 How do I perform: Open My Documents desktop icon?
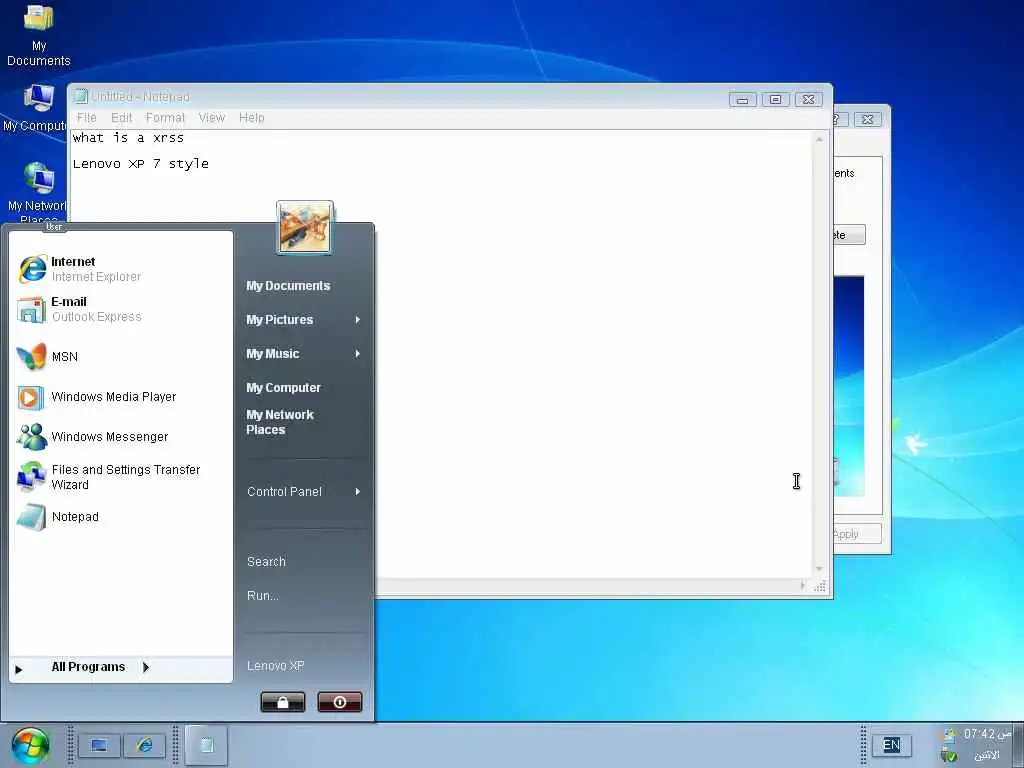click(x=39, y=34)
